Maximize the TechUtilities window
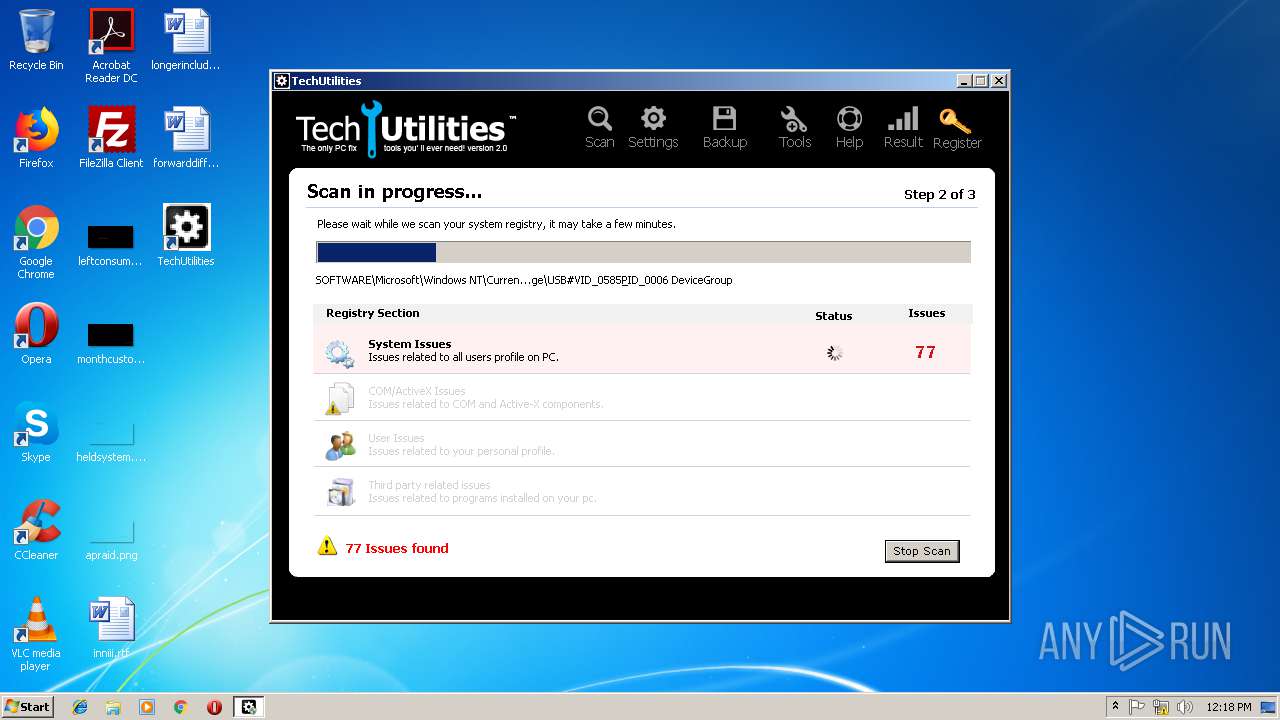Viewport: 1280px width, 720px height. [980, 81]
